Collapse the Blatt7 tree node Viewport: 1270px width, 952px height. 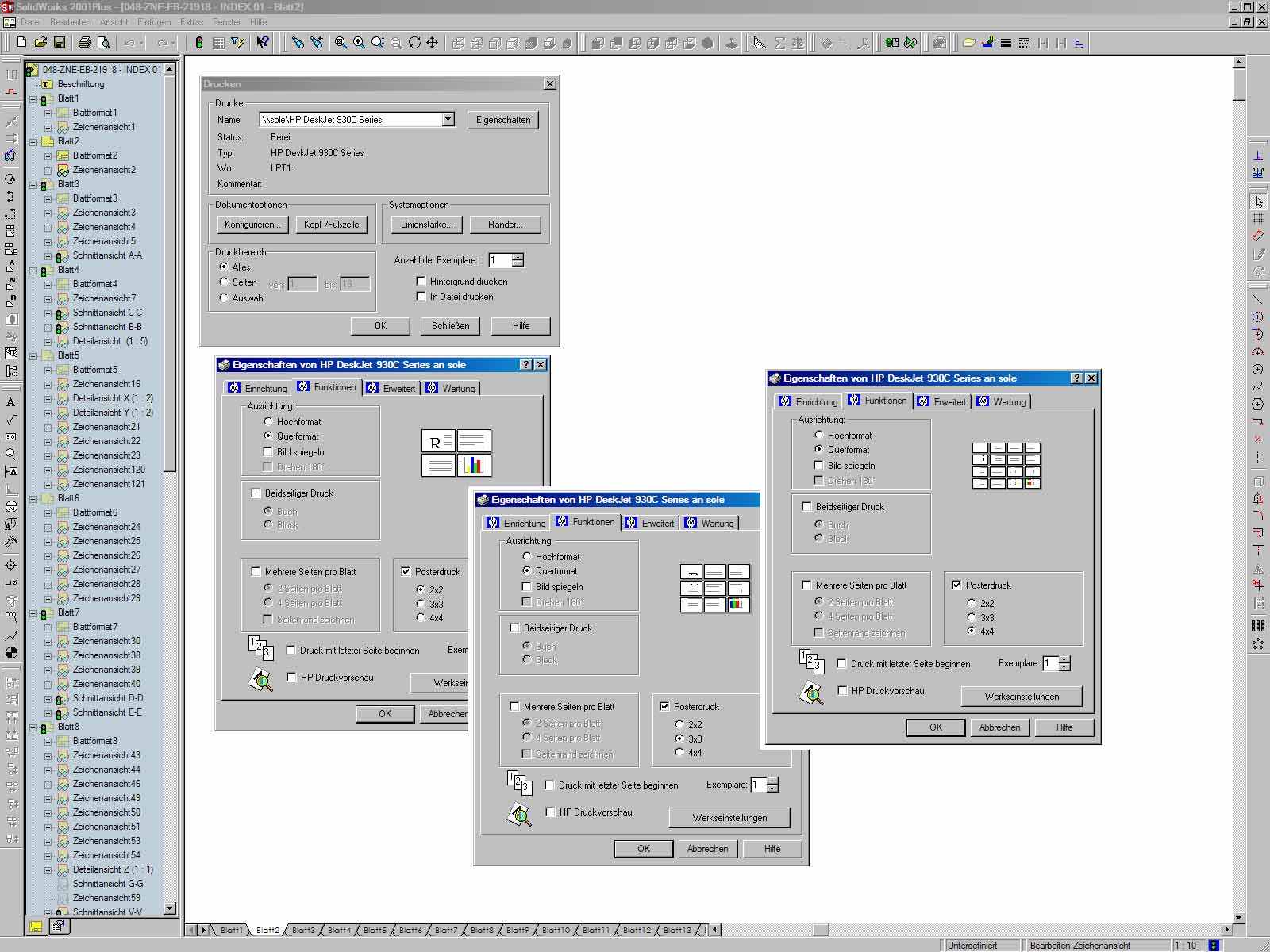[x=33, y=613]
